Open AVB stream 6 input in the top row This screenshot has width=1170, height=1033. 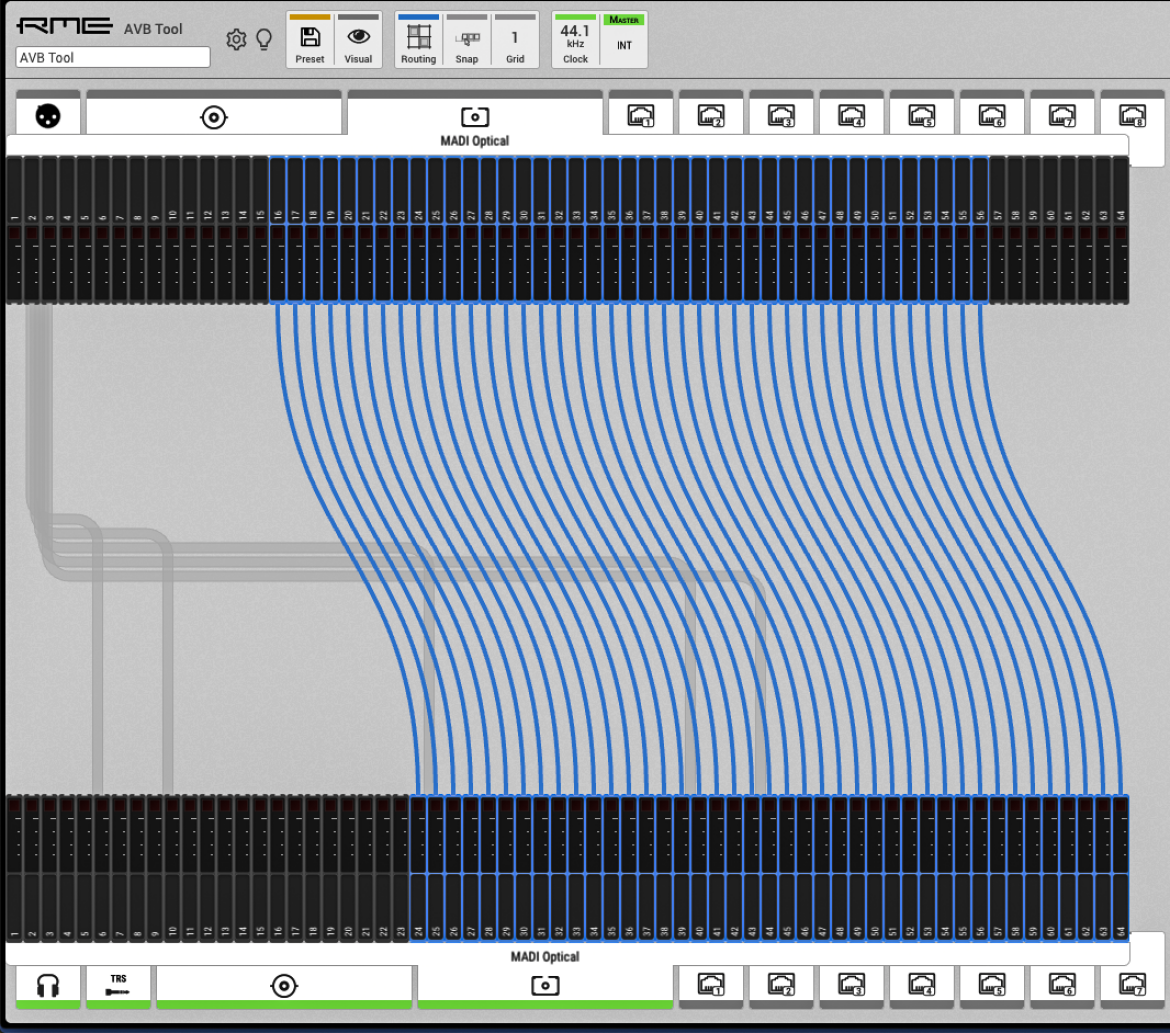pos(992,113)
